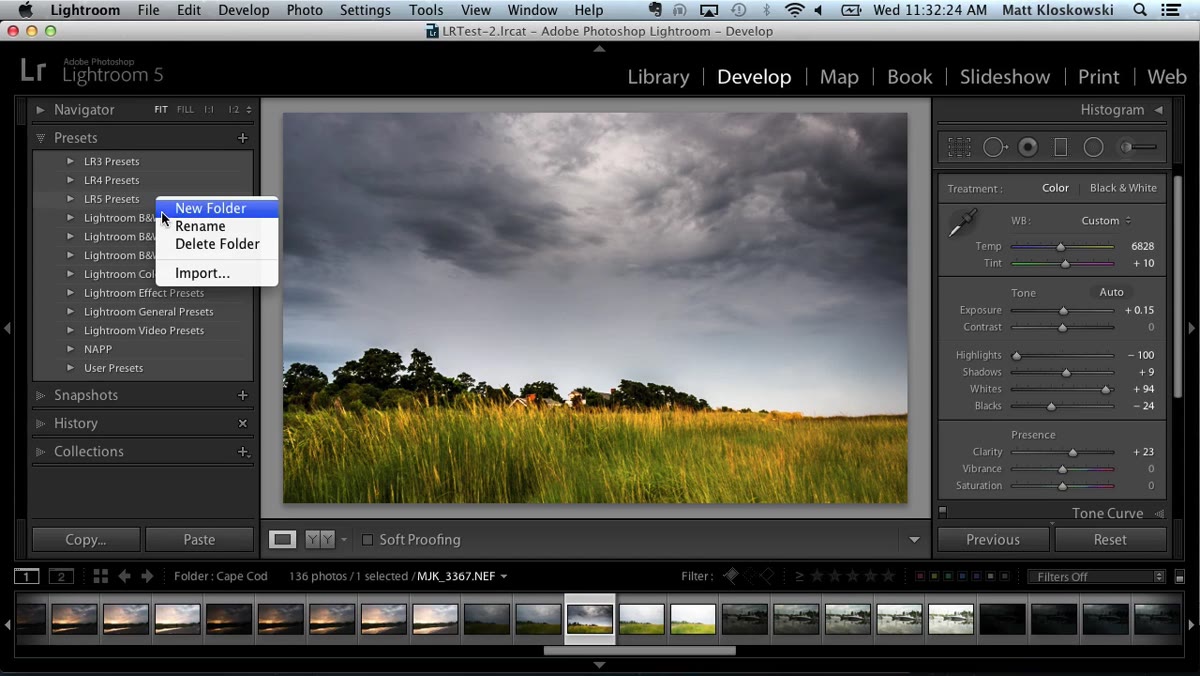Click the second window display button 2

62,576
